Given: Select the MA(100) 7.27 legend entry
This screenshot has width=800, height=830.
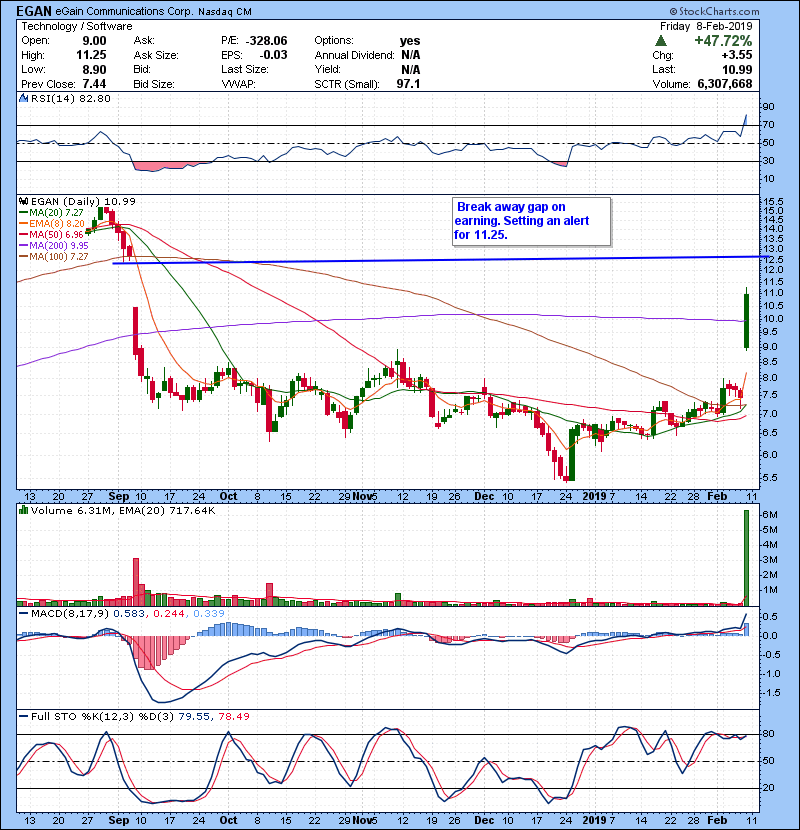Looking at the screenshot, I should pyautogui.click(x=54, y=257).
